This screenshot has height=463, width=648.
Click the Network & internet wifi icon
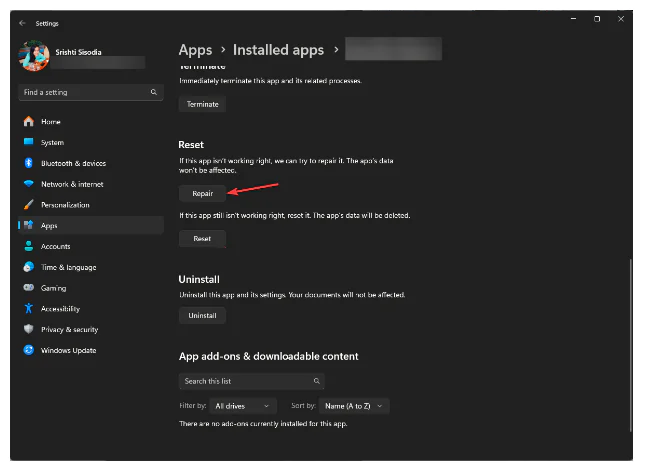pyautogui.click(x=29, y=184)
